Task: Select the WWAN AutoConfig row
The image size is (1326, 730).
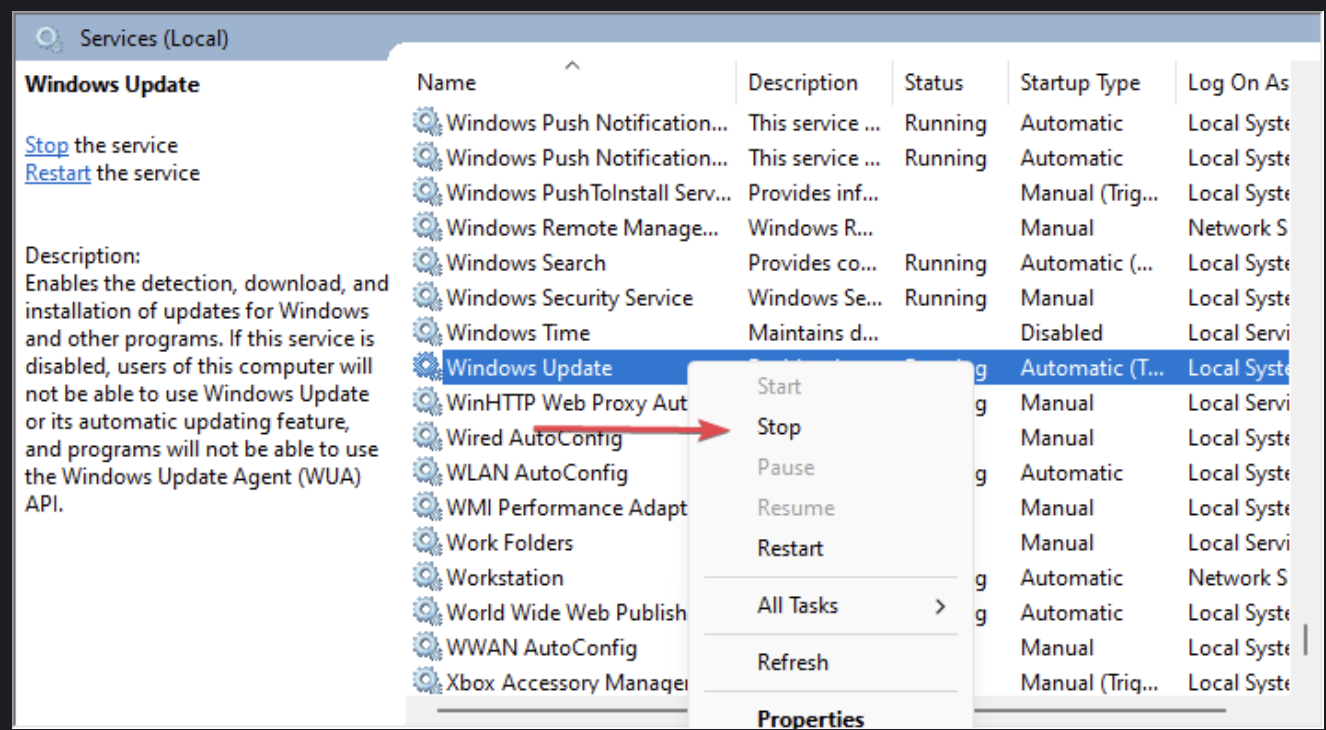Action: coord(541,648)
